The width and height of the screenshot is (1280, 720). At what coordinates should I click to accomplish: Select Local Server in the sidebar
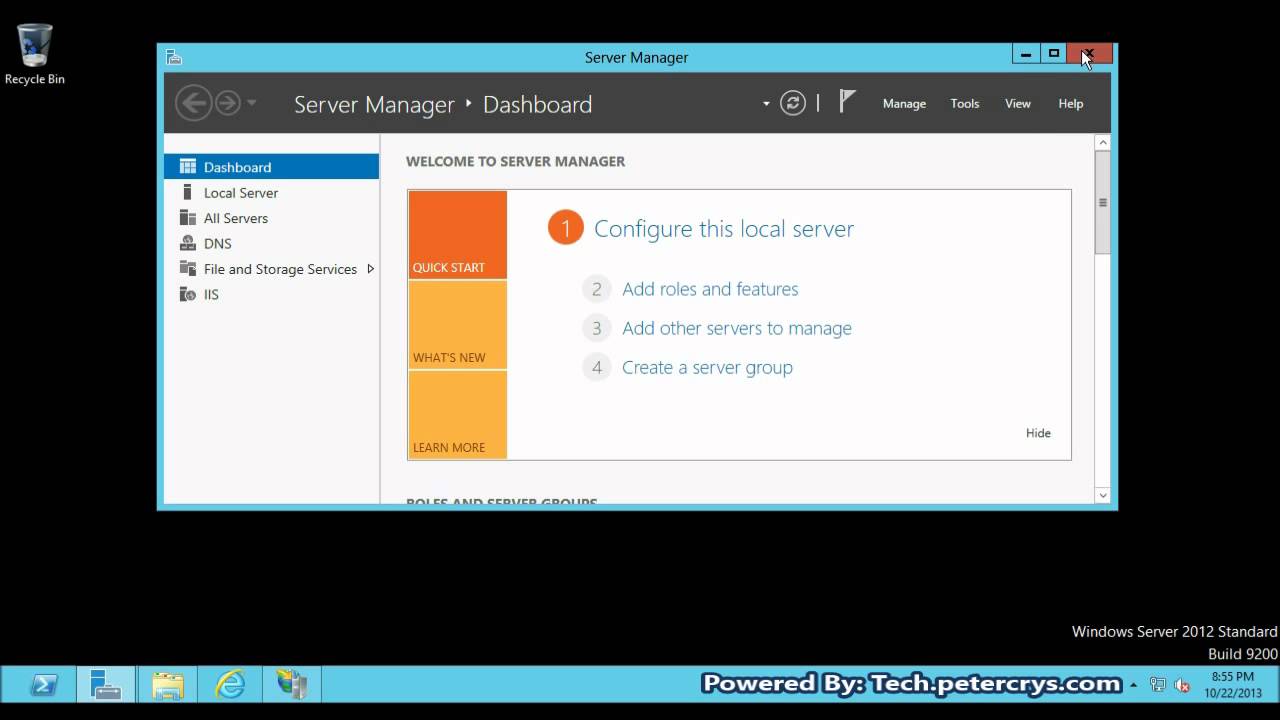[x=271, y=193]
